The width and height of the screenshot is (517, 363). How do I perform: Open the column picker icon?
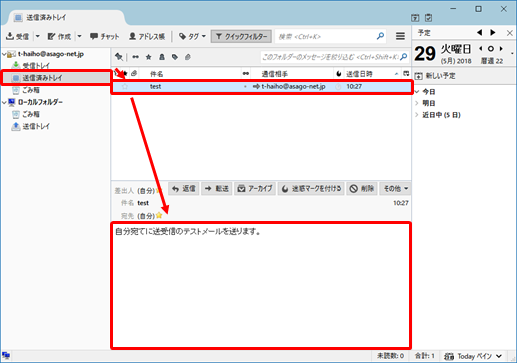click(x=406, y=73)
